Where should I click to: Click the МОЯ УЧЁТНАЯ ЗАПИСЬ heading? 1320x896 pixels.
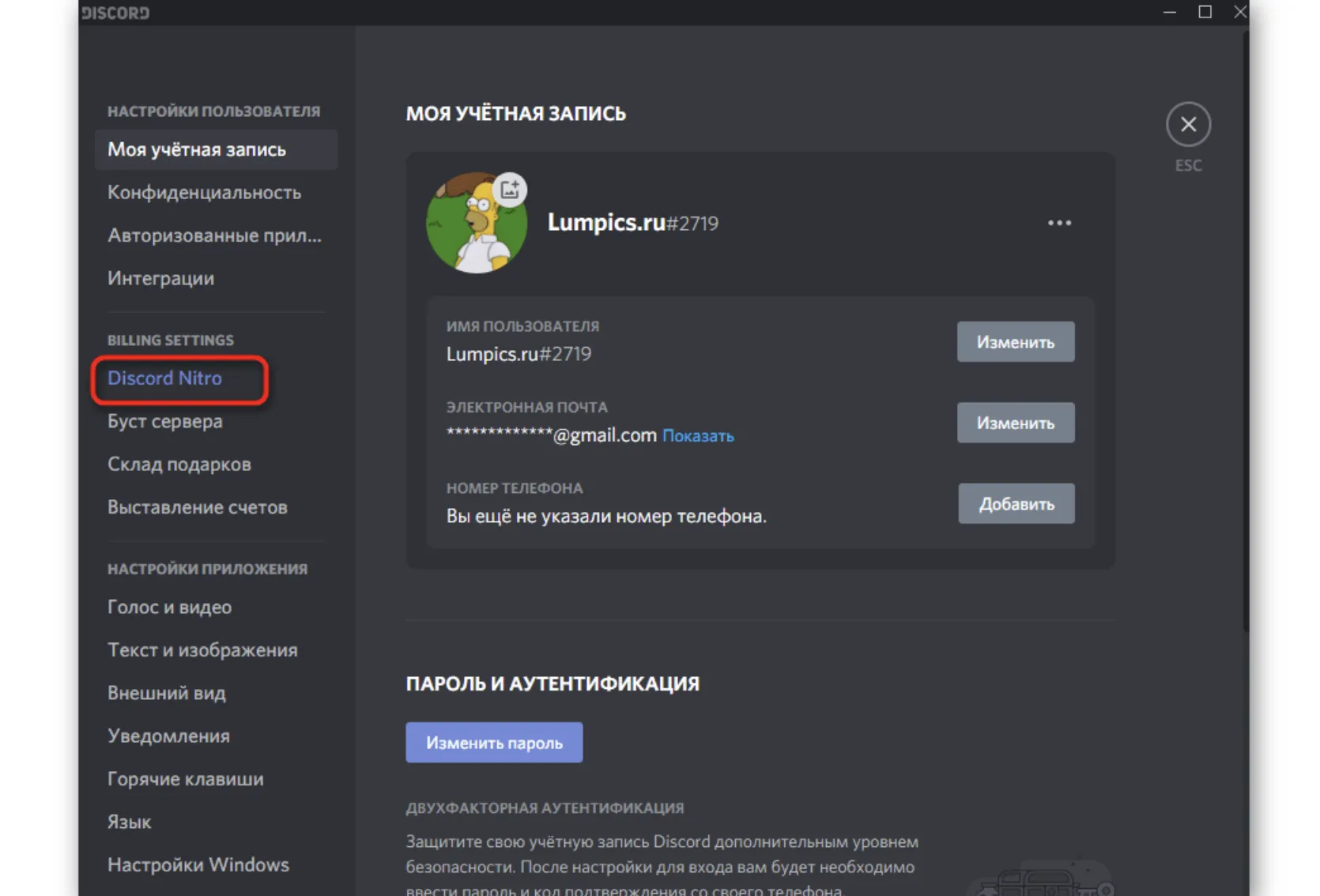(x=516, y=114)
